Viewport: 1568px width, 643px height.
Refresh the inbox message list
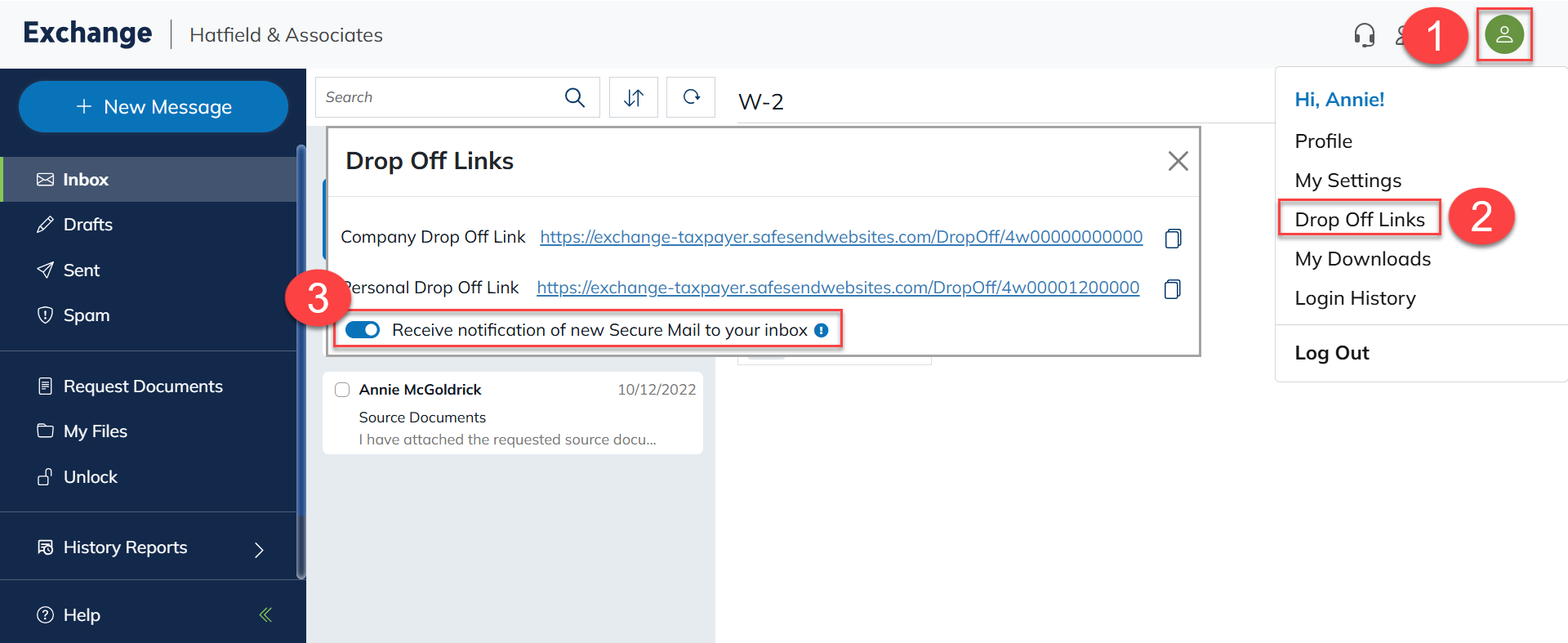[x=691, y=98]
